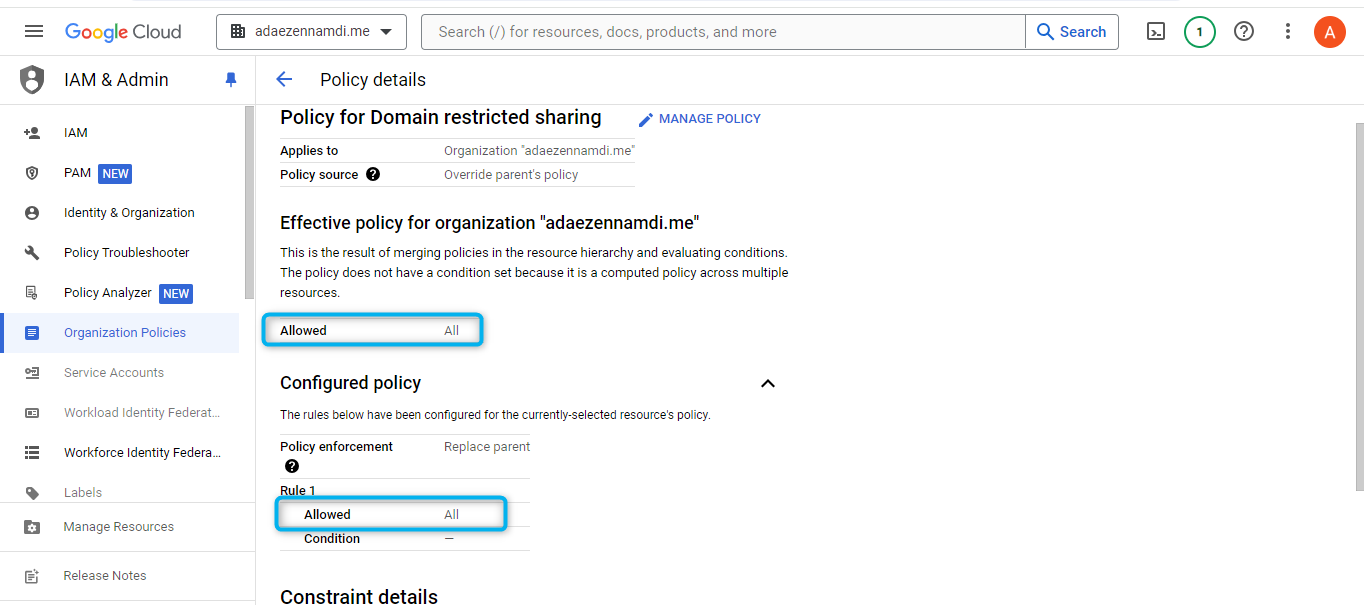Open IAM in the sidebar
Image resolution: width=1364 pixels, height=605 pixels.
click(76, 133)
